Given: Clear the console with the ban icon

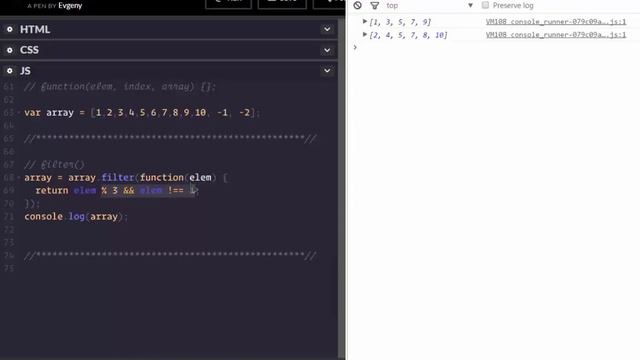Looking at the screenshot, I should [x=358, y=5].
